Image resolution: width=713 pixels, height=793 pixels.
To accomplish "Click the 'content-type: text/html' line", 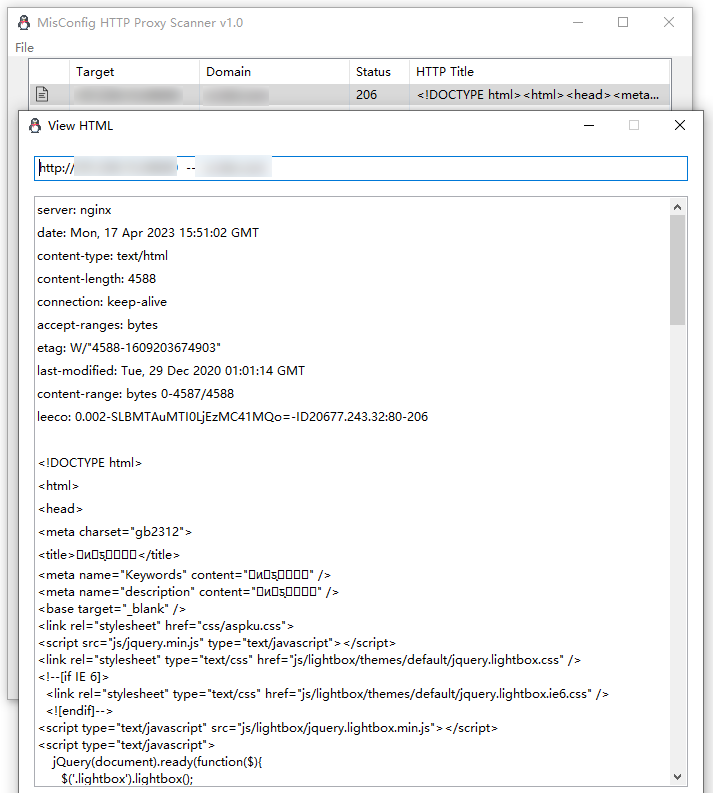I will tap(102, 256).
